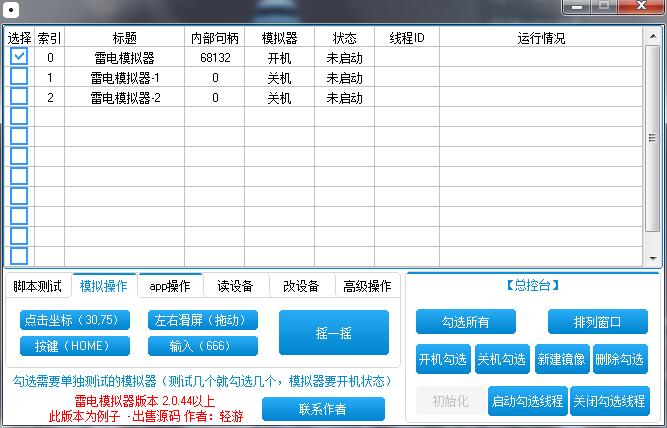Select the 模拟操作 tab
The width and height of the screenshot is (667, 428).
point(104,286)
